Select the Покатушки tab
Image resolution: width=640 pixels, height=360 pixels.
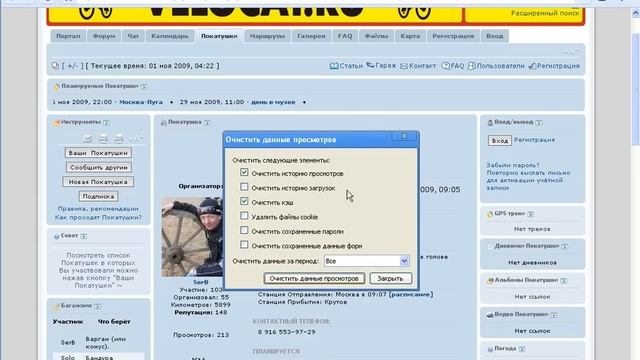[219, 36]
